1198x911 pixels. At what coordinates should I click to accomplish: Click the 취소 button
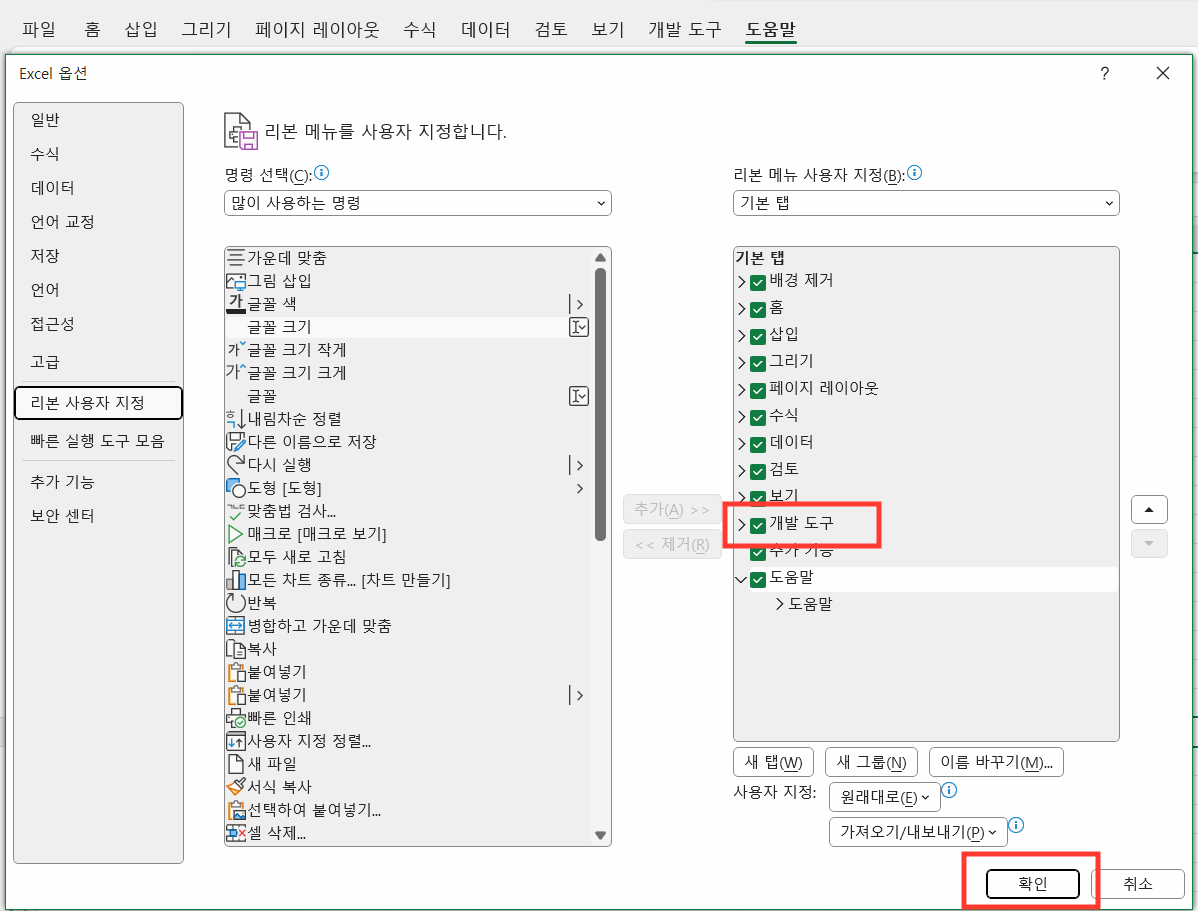(1138, 883)
